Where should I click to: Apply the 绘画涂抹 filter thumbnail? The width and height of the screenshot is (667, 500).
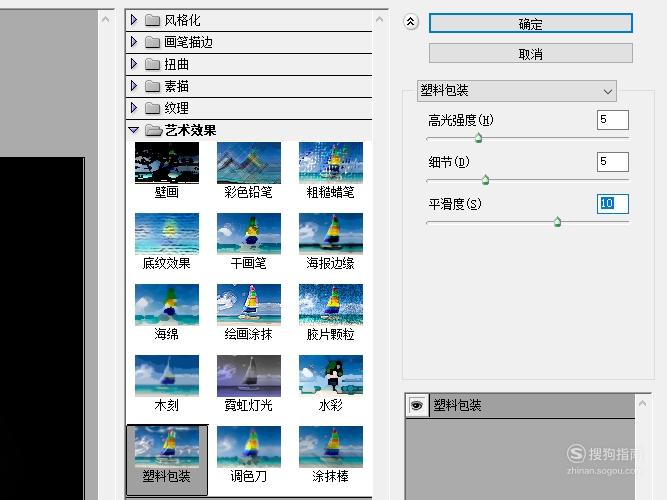coord(249,305)
